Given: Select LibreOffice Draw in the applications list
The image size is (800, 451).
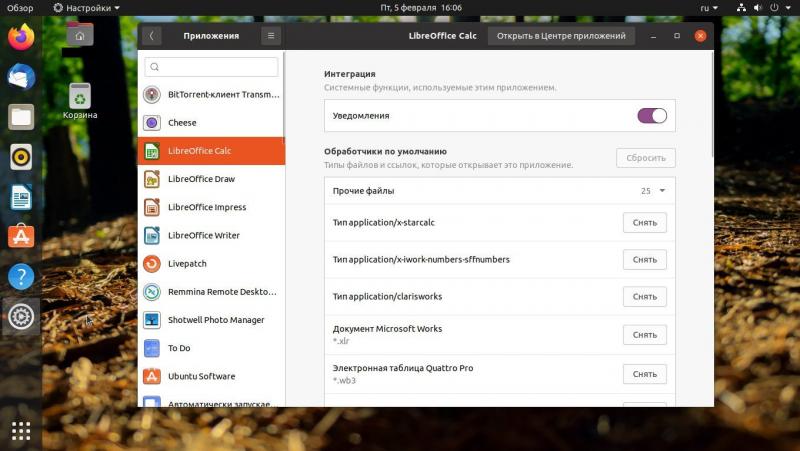Looking at the screenshot, I should 210,179.
